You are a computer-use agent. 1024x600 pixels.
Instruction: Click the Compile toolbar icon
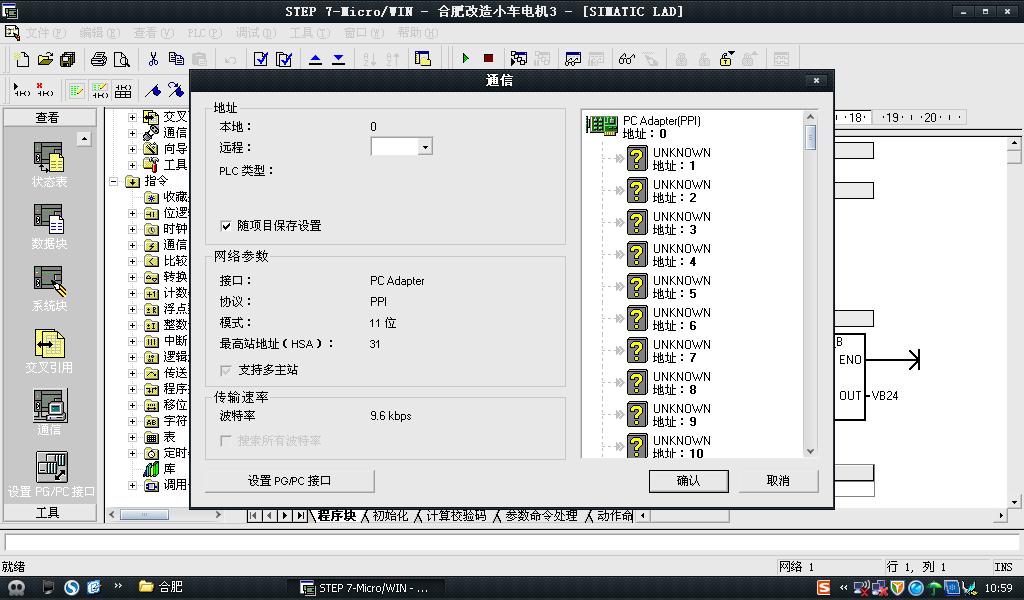261,59
